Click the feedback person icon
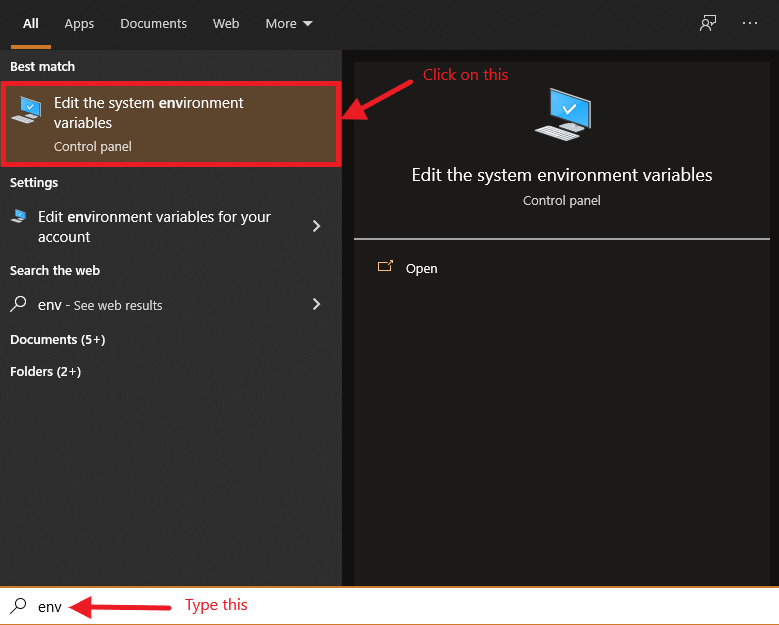The image size is (779, 625). pyautogui.click(x=708, y=23)
